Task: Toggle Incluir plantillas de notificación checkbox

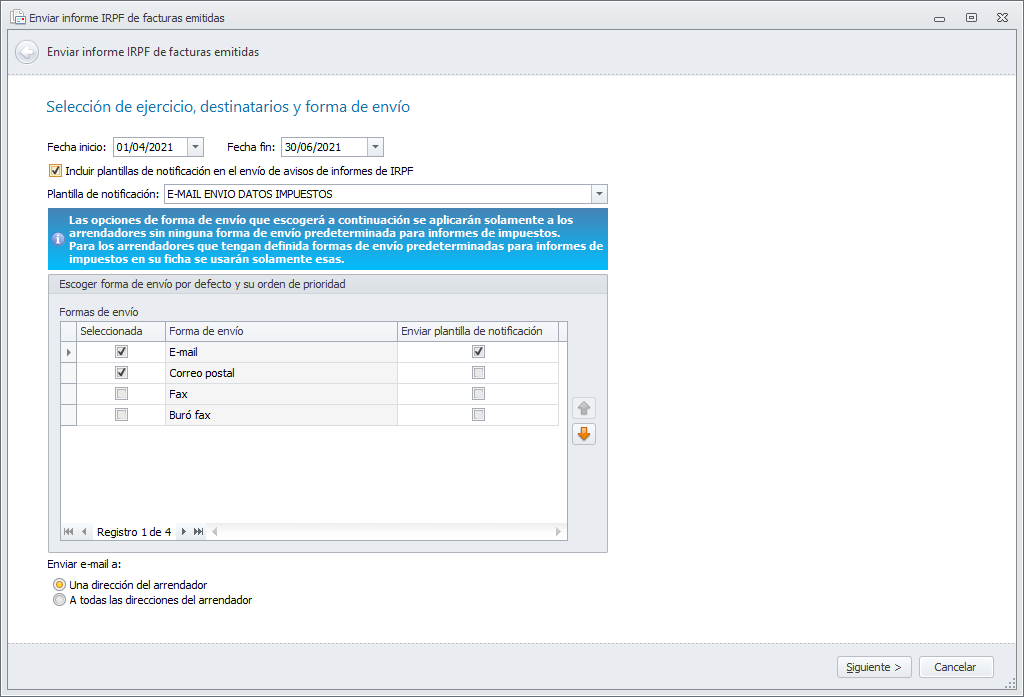Action: click(x=56, y=170)
